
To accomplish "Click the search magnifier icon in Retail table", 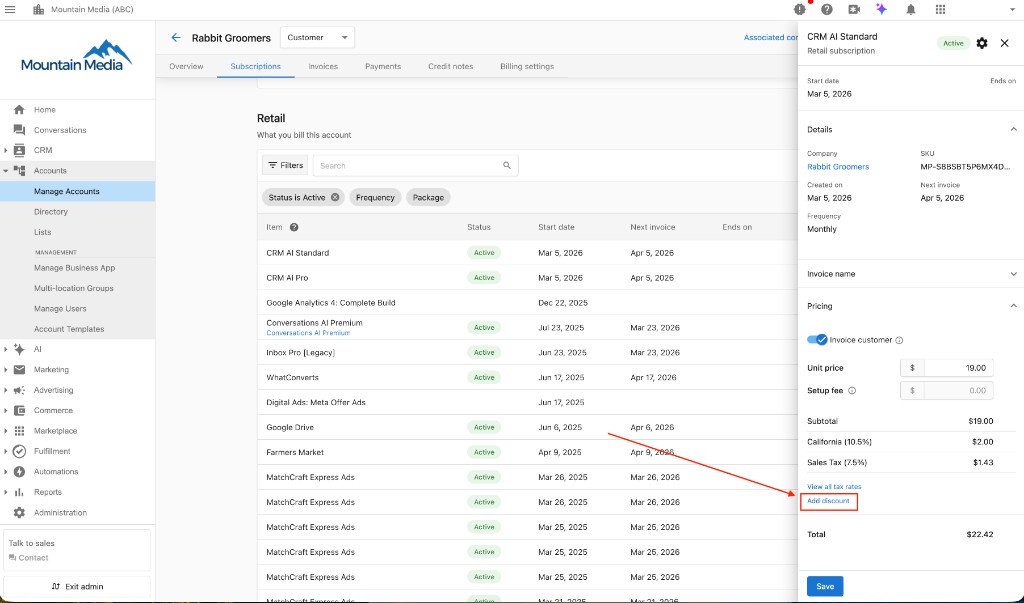I will point(507,165).
